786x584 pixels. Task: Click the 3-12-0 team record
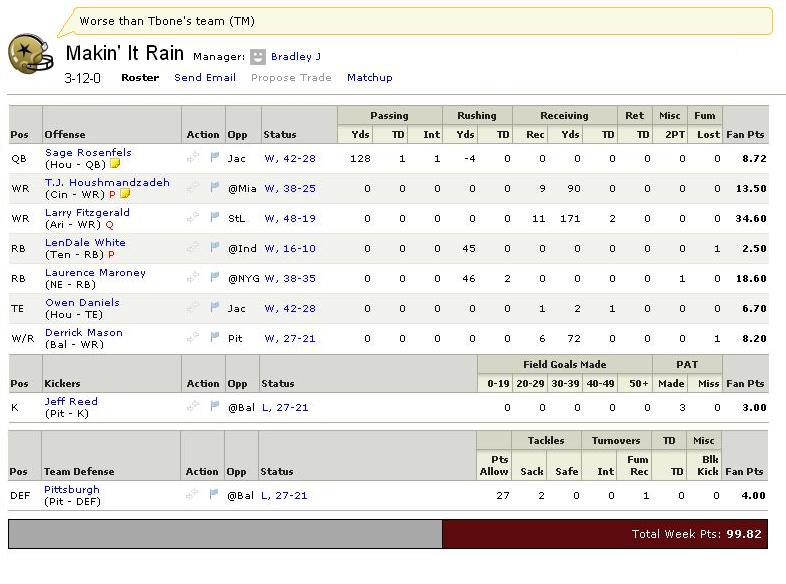(82, 78)
